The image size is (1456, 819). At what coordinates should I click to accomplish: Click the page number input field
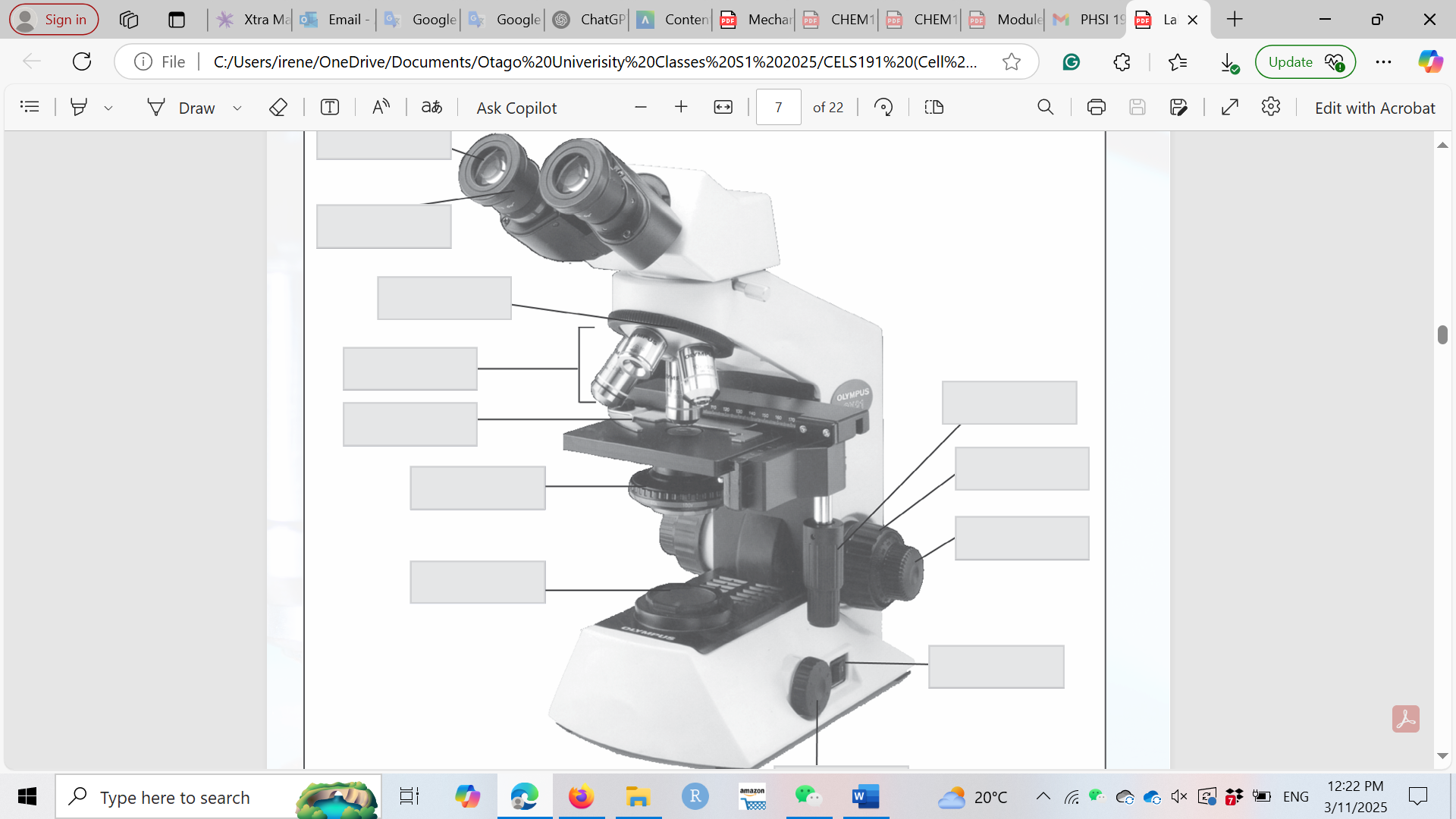(x=779, y=107)
